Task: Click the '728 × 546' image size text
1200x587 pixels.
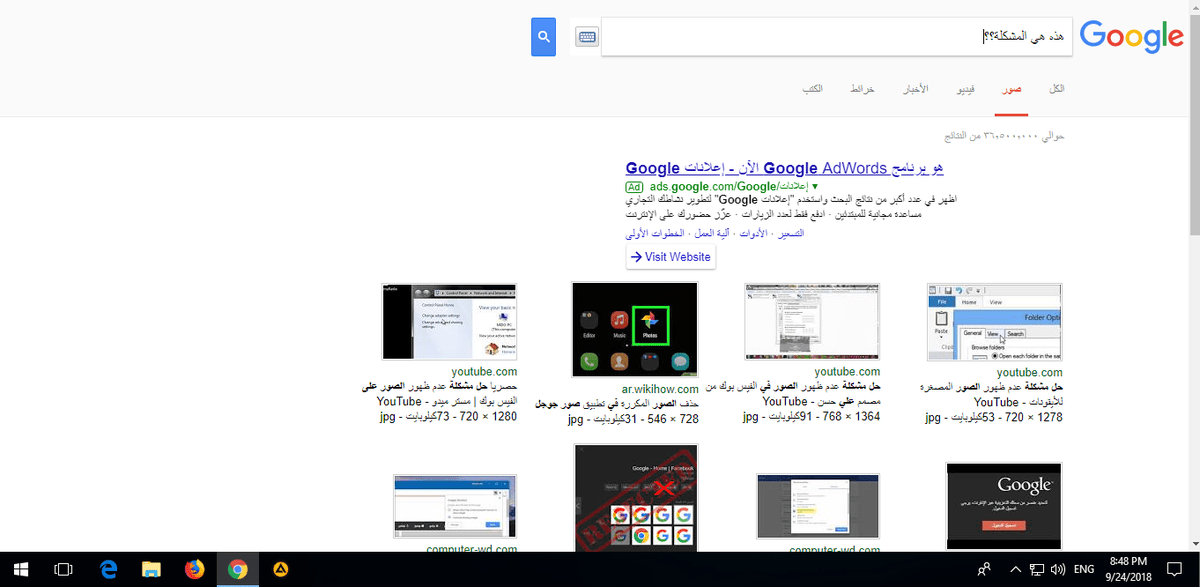Action: point(675,420)
